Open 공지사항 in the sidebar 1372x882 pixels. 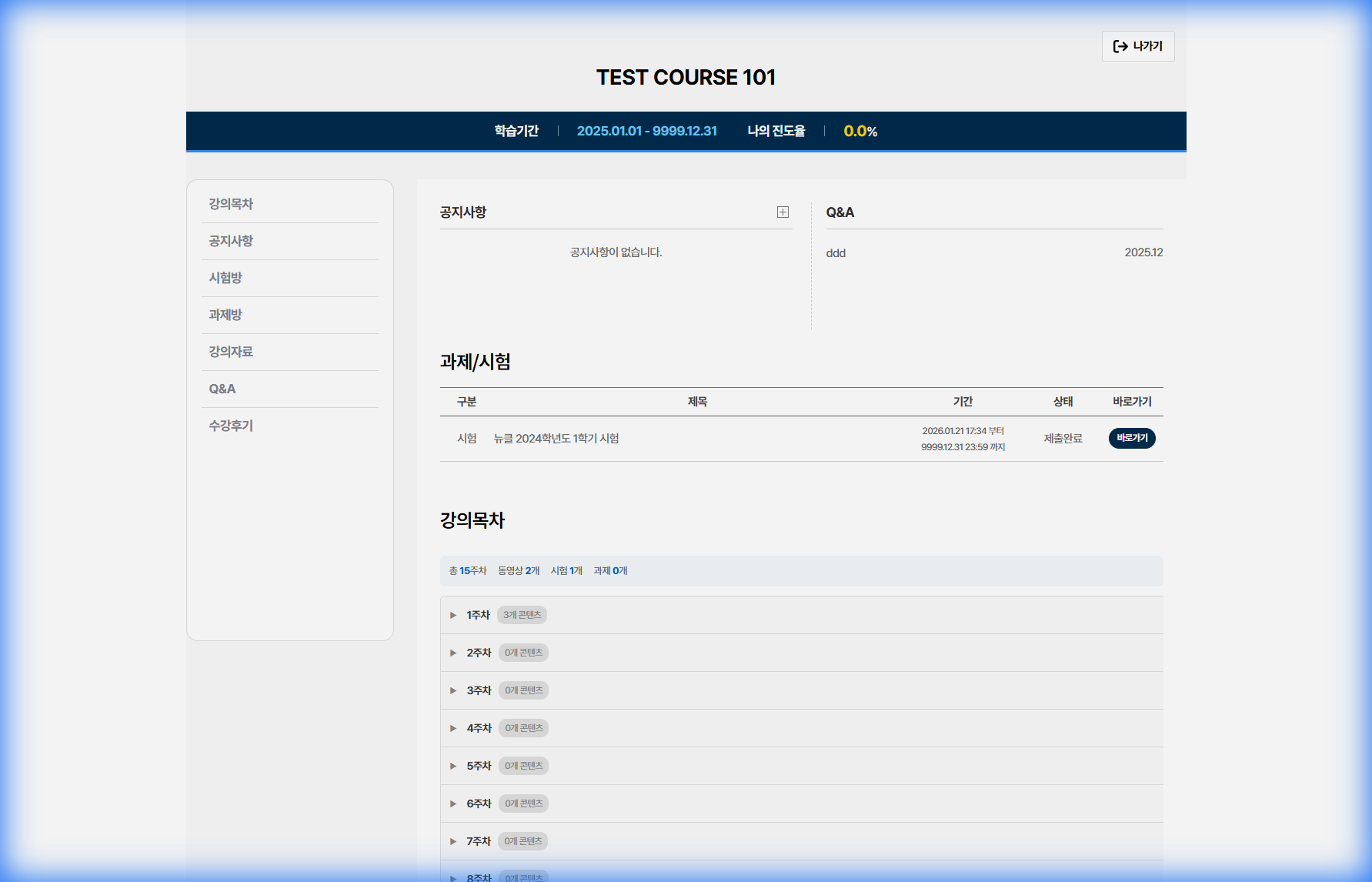pyautogui.click(x=231, y=241)
